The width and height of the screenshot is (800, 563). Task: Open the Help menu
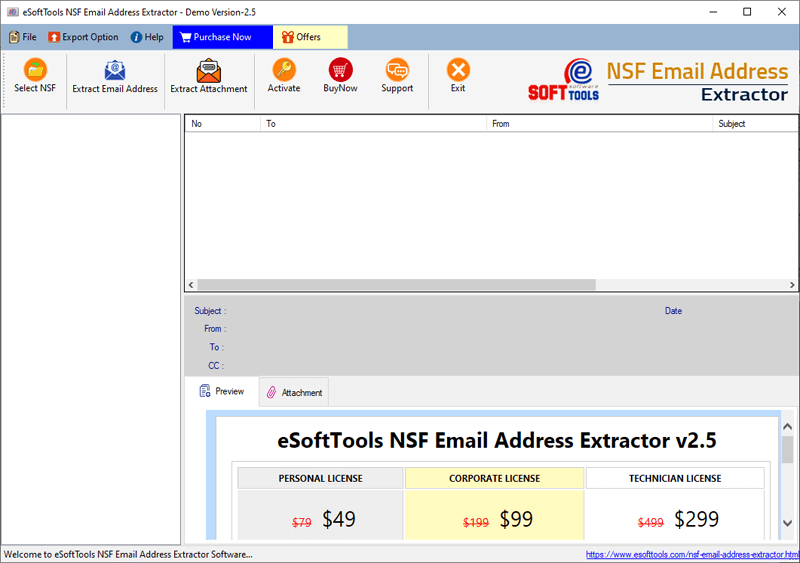pyautogui.click(x=147, y=37)
